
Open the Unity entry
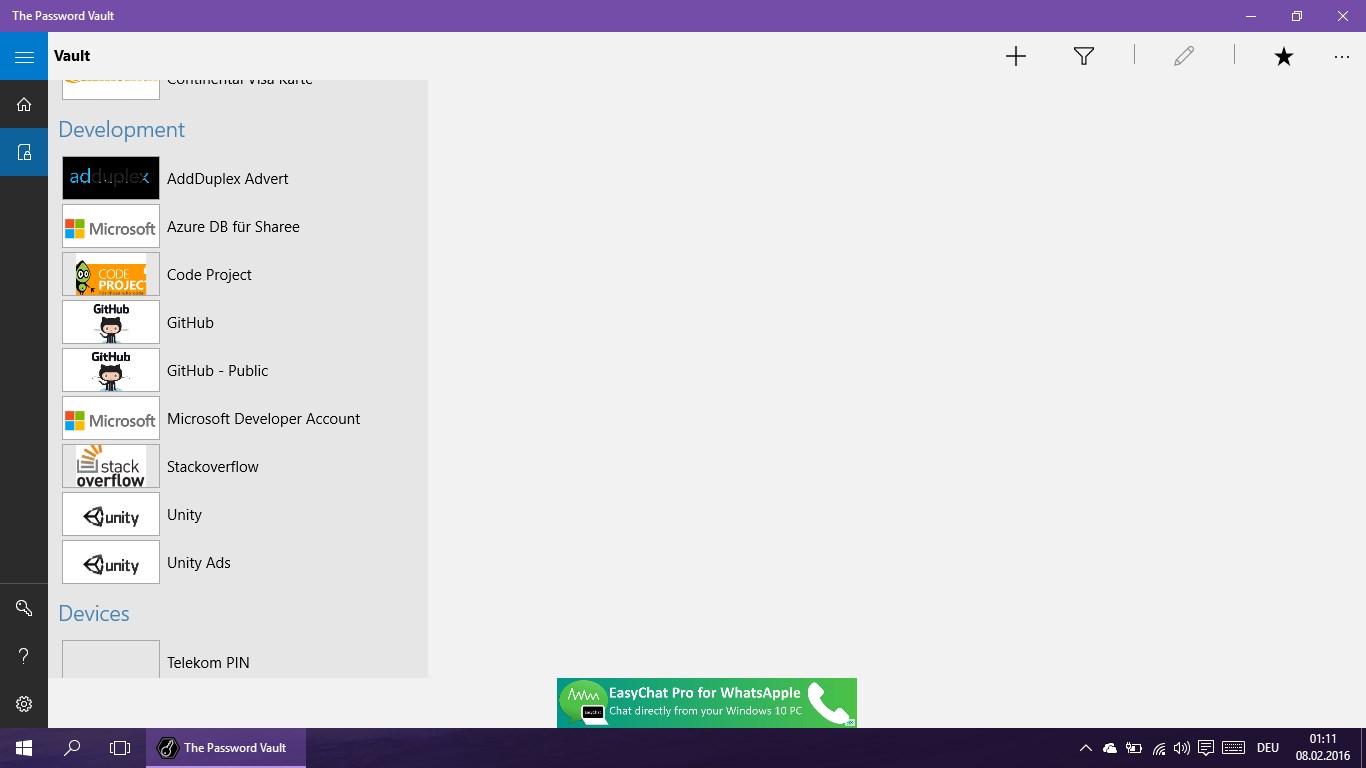pos(184,515)
